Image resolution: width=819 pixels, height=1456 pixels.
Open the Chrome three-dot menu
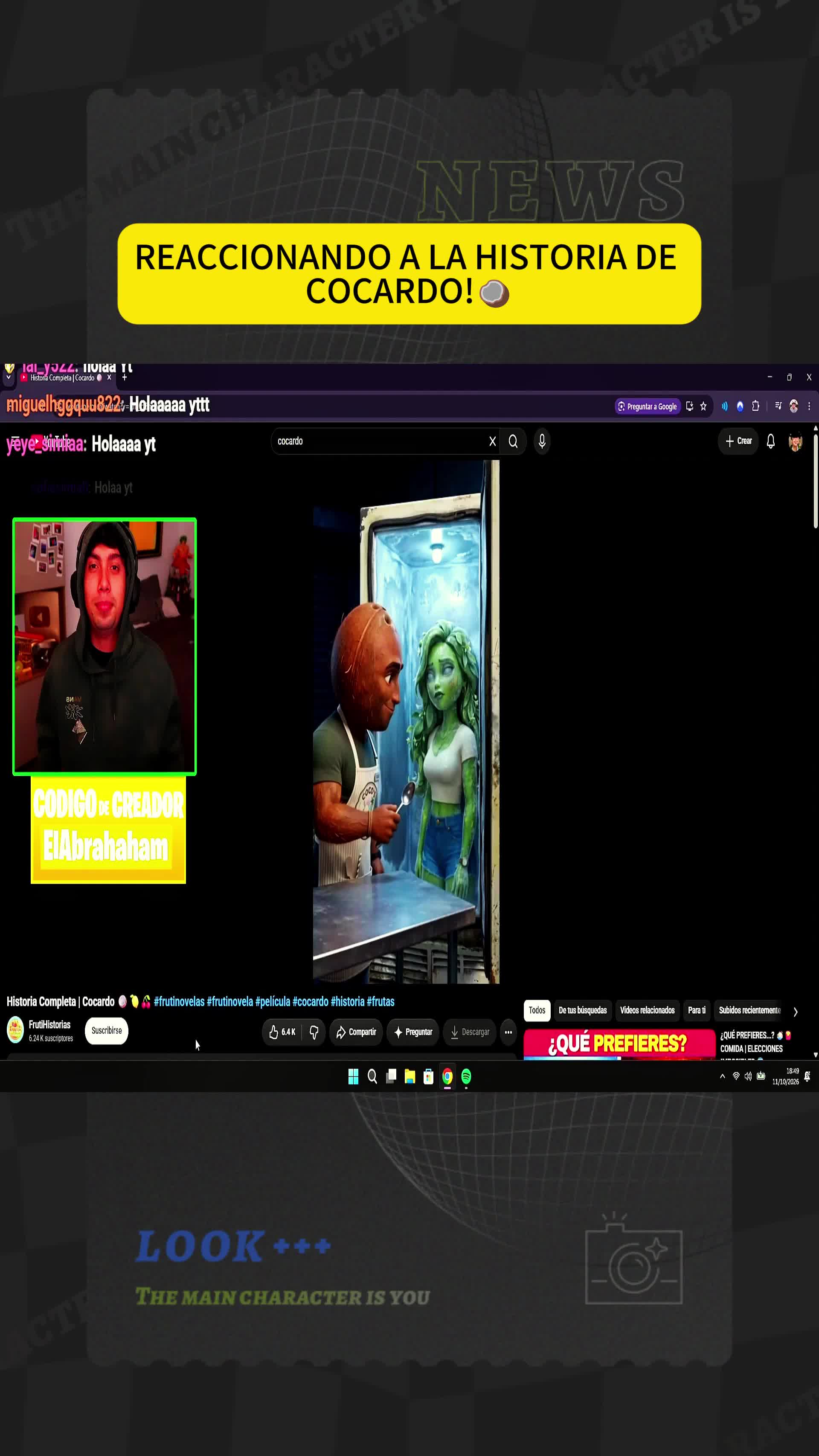pyautogui.click(x=809, y=406)
